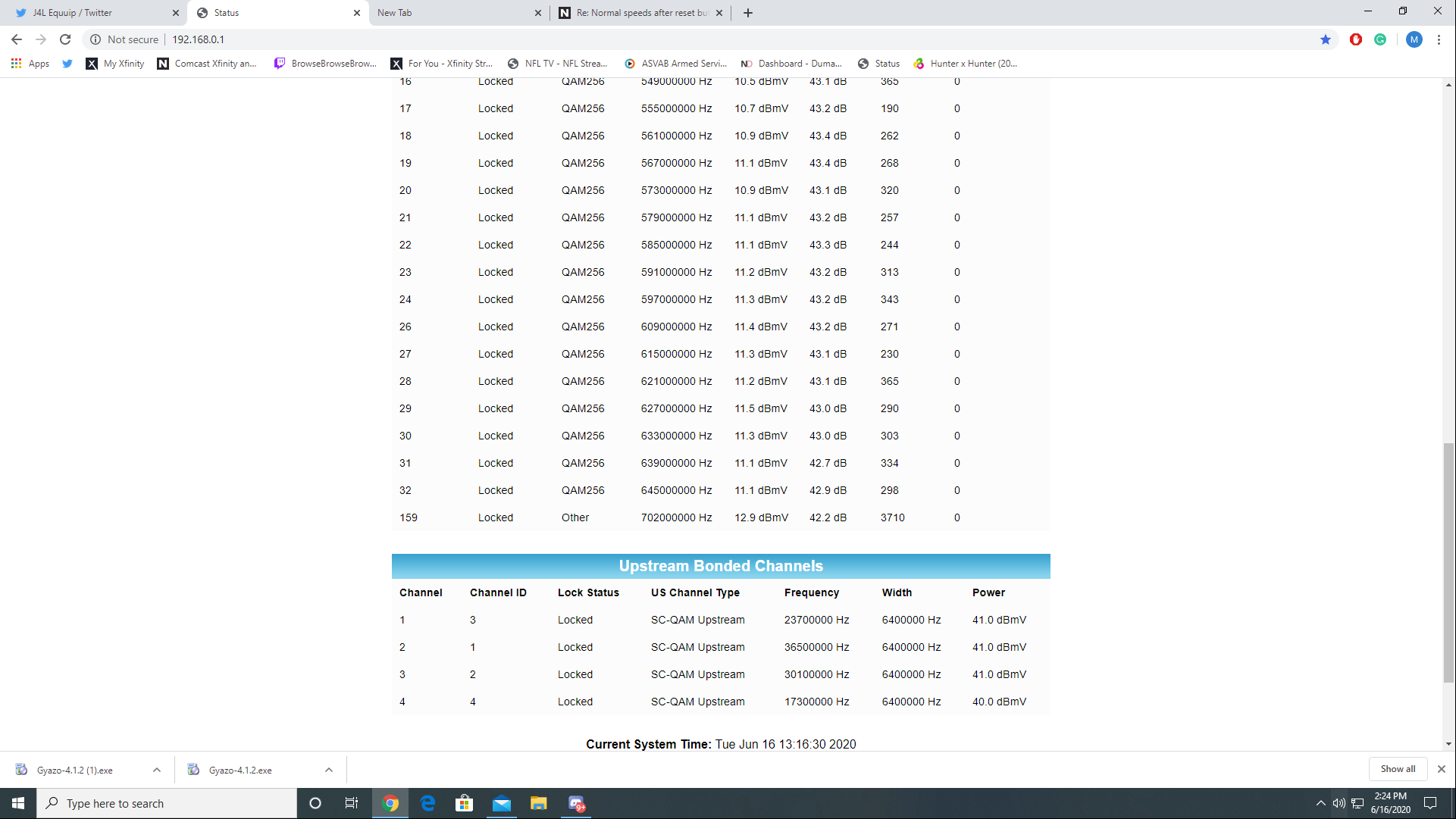The image size is (1456, 819).
Task: Click the Chrome profile avatar M
Action: (1414, 39)
